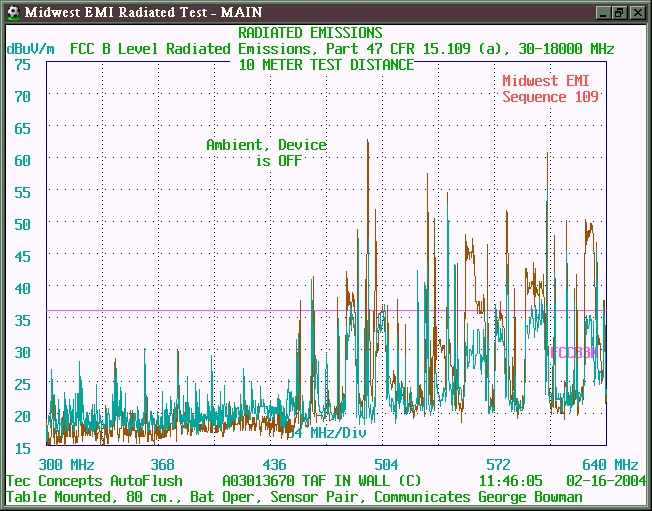Click the 75 value on vertical axis

click(x=23, y=64)
